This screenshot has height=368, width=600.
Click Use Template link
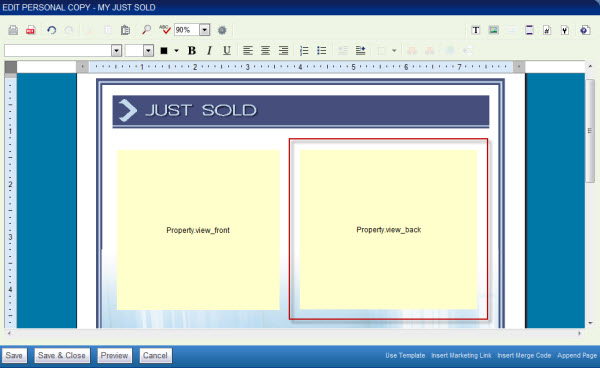(x=405, y=355)
